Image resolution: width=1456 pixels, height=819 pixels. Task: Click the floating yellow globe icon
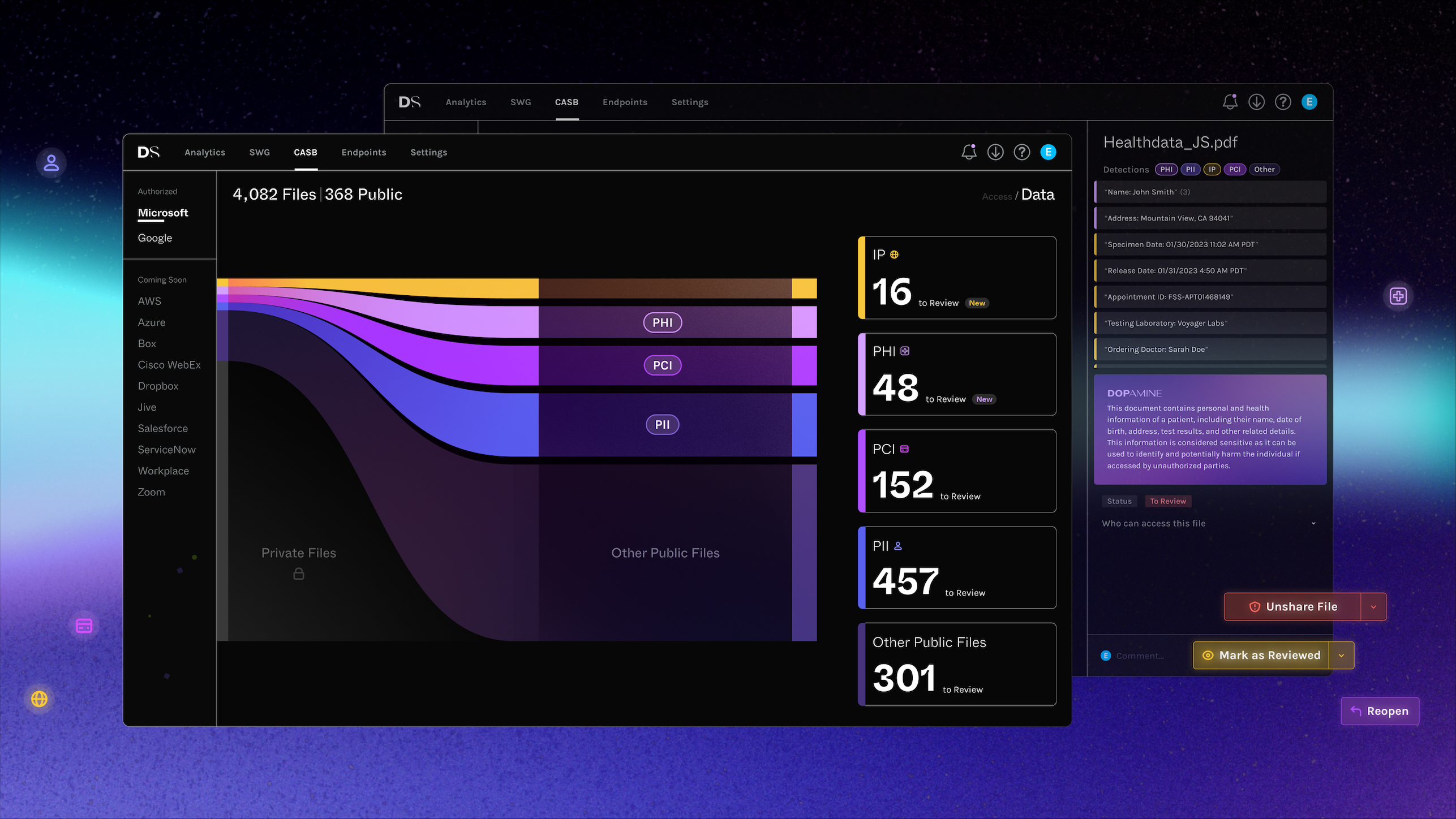coord(39,699)
